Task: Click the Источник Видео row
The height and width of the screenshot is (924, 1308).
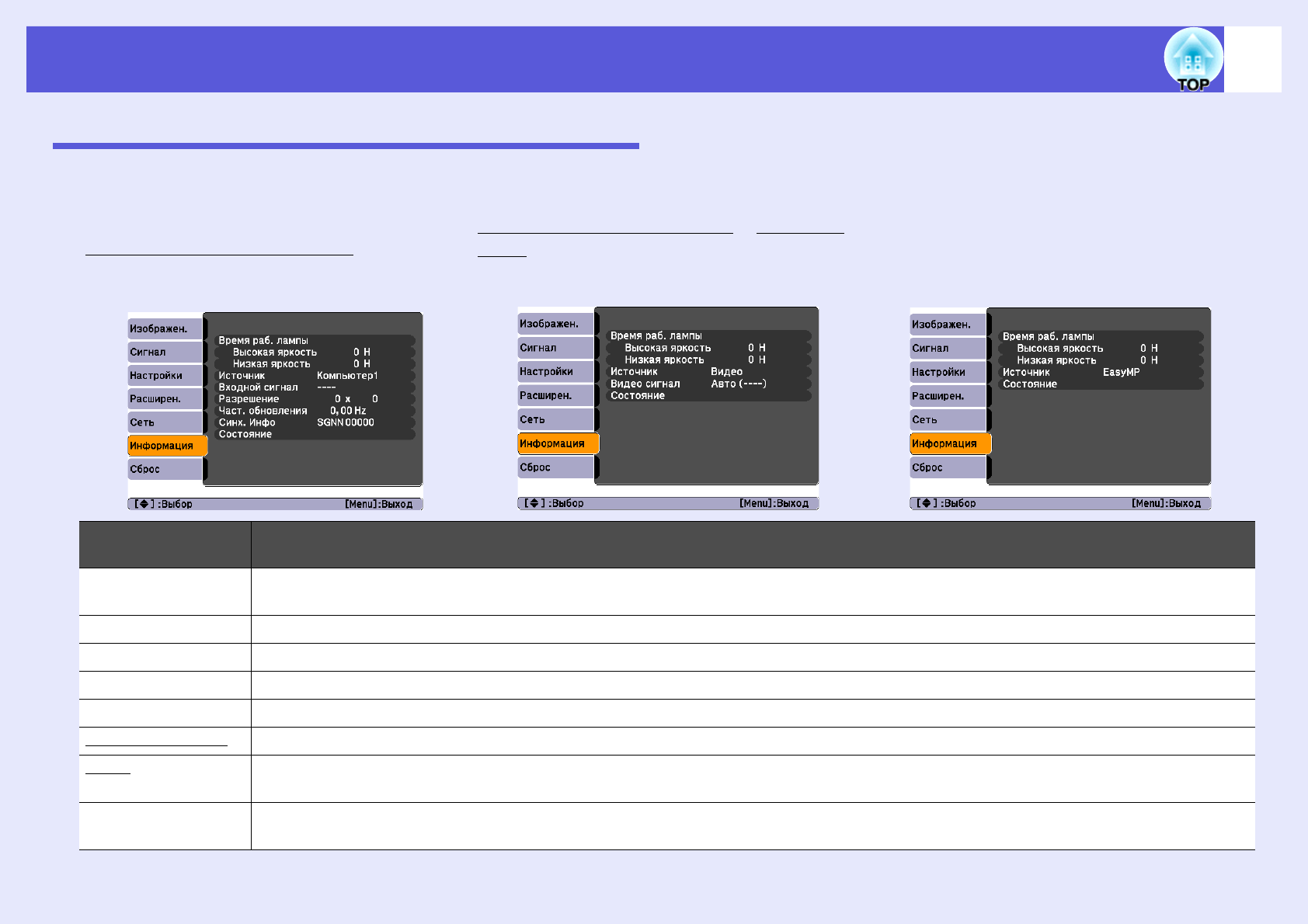Action: 707,372
